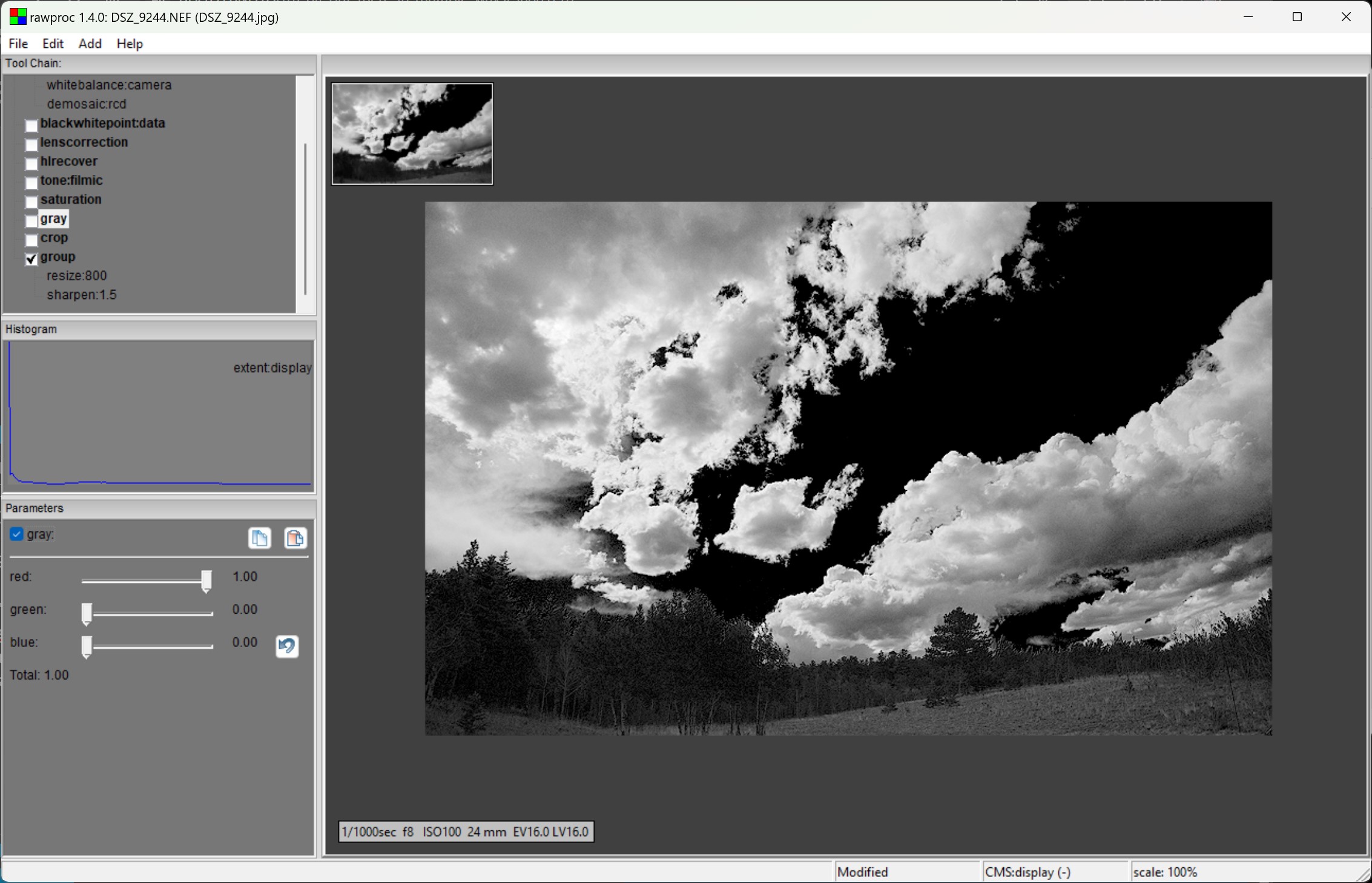Screen dimensions: 1372x883
Task: Click the reset sliders undo icon
Action: pyautogui.click(x=287, y=646)
